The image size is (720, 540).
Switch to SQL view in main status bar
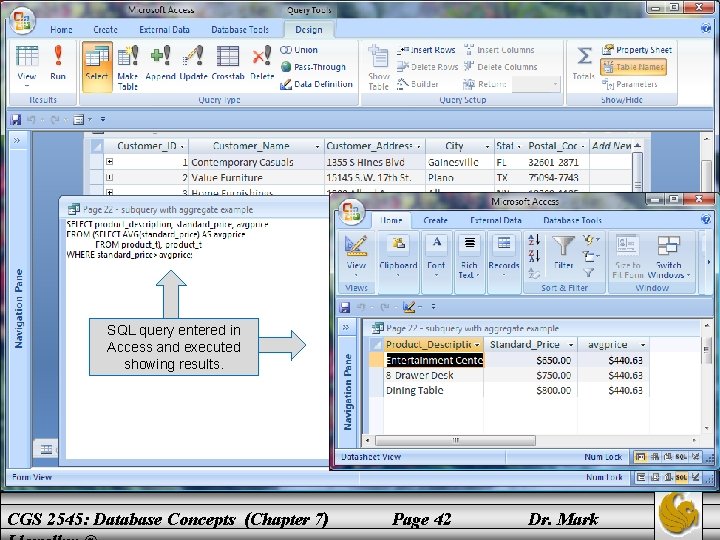click(681, 478)
